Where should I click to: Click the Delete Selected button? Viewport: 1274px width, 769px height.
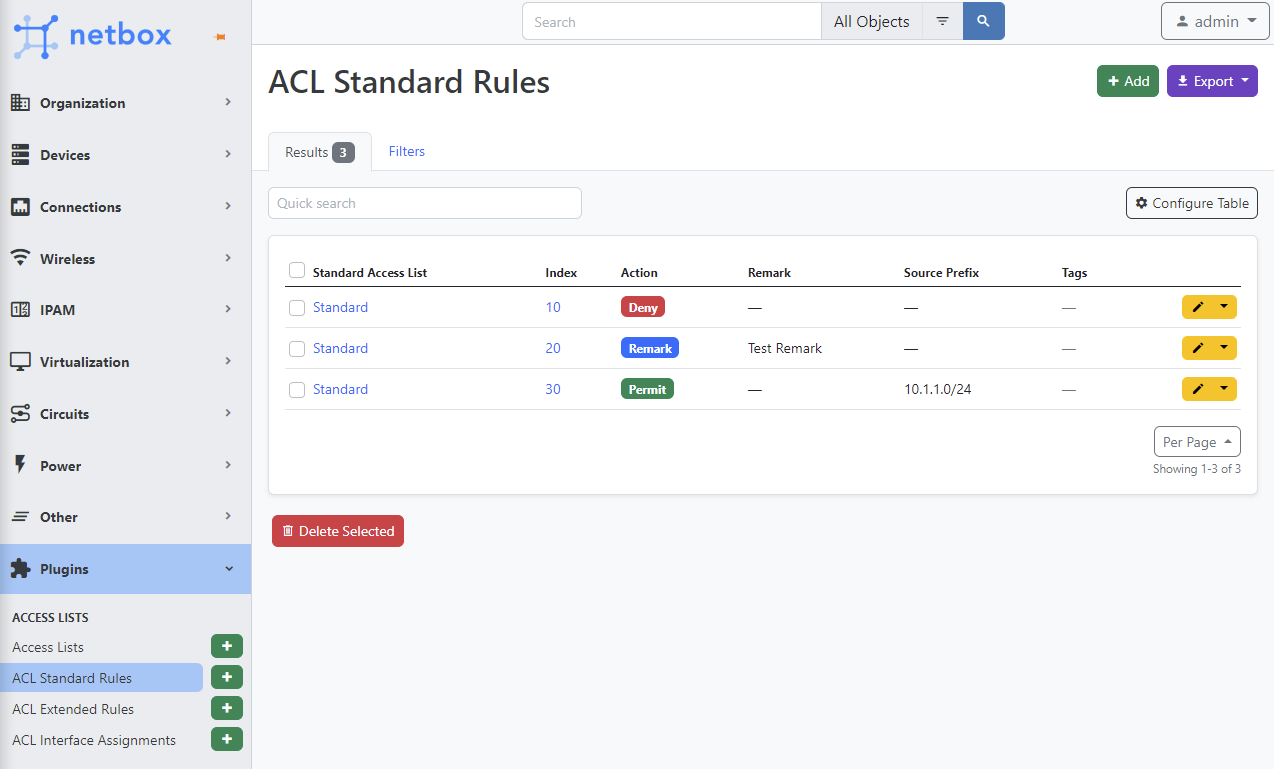coord(338,531)
